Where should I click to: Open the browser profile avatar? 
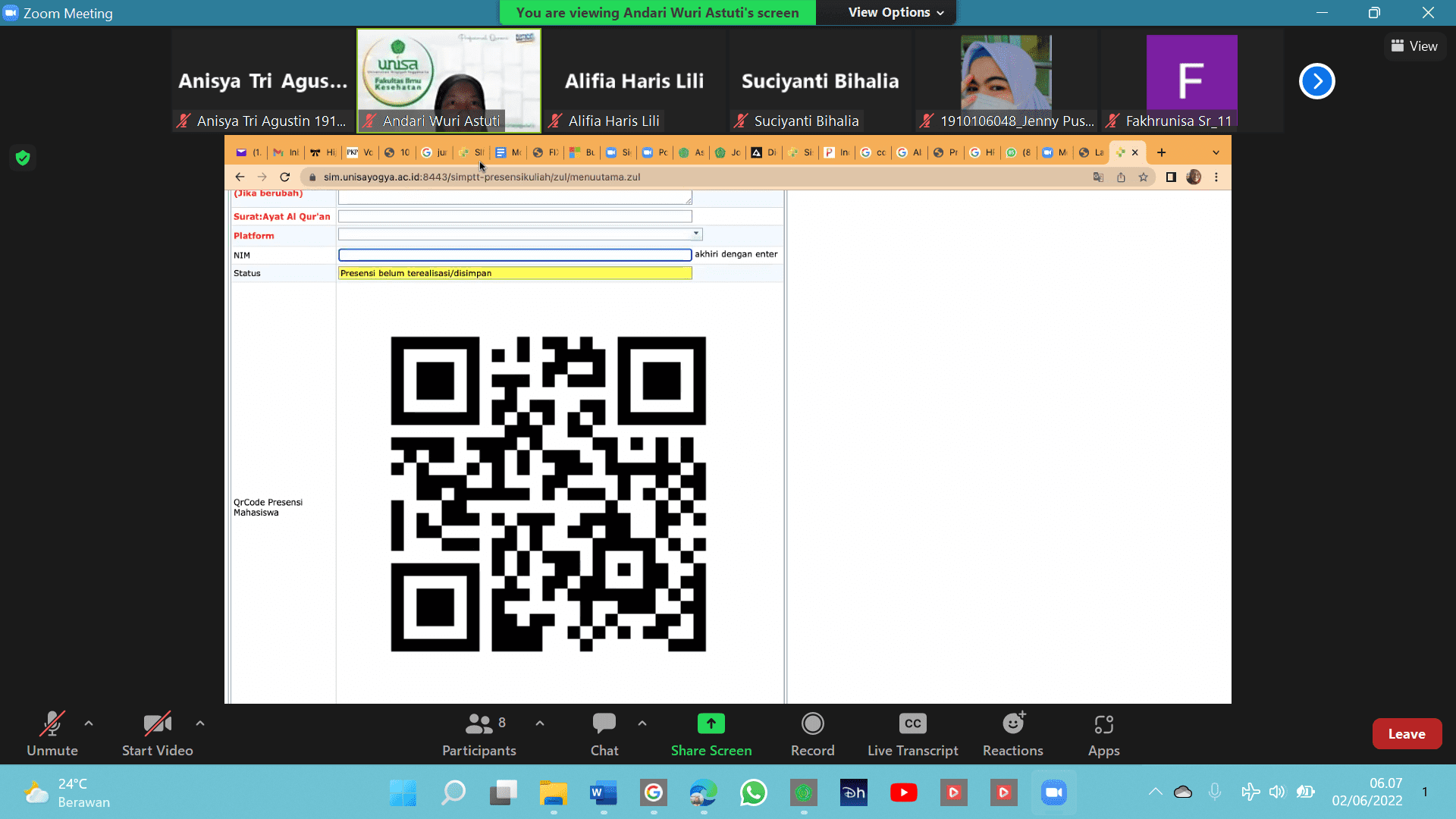tap(1194, 177)
